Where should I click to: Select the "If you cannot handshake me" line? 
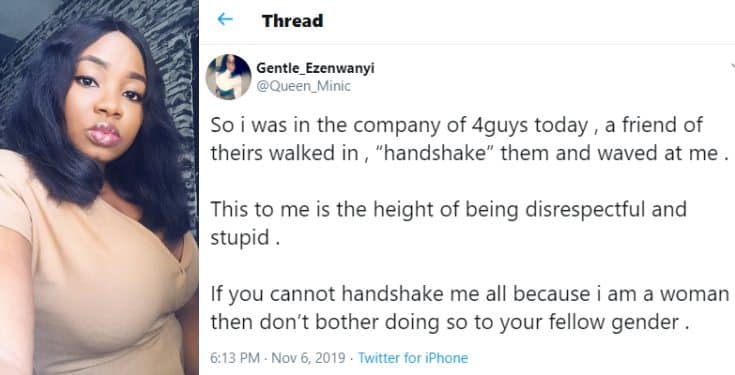click(x=470, y=294)
